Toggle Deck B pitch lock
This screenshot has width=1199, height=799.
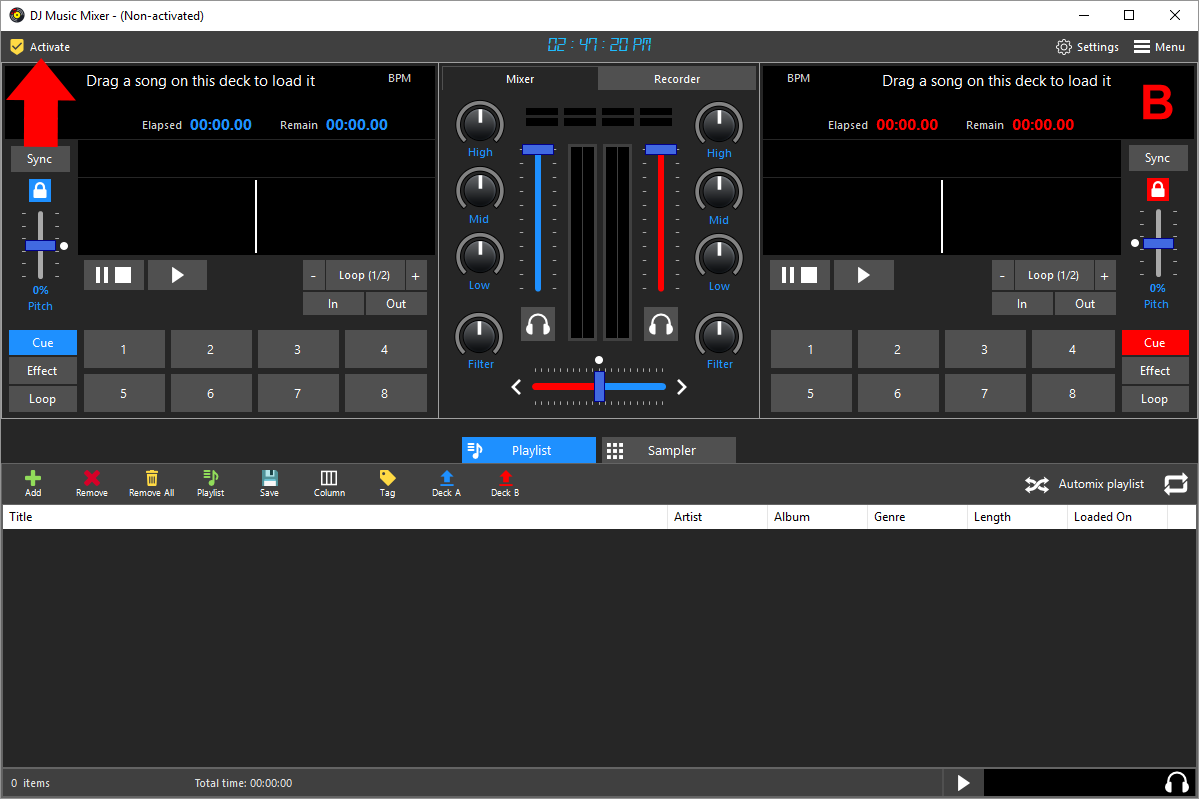click(x=1158, y=189)
